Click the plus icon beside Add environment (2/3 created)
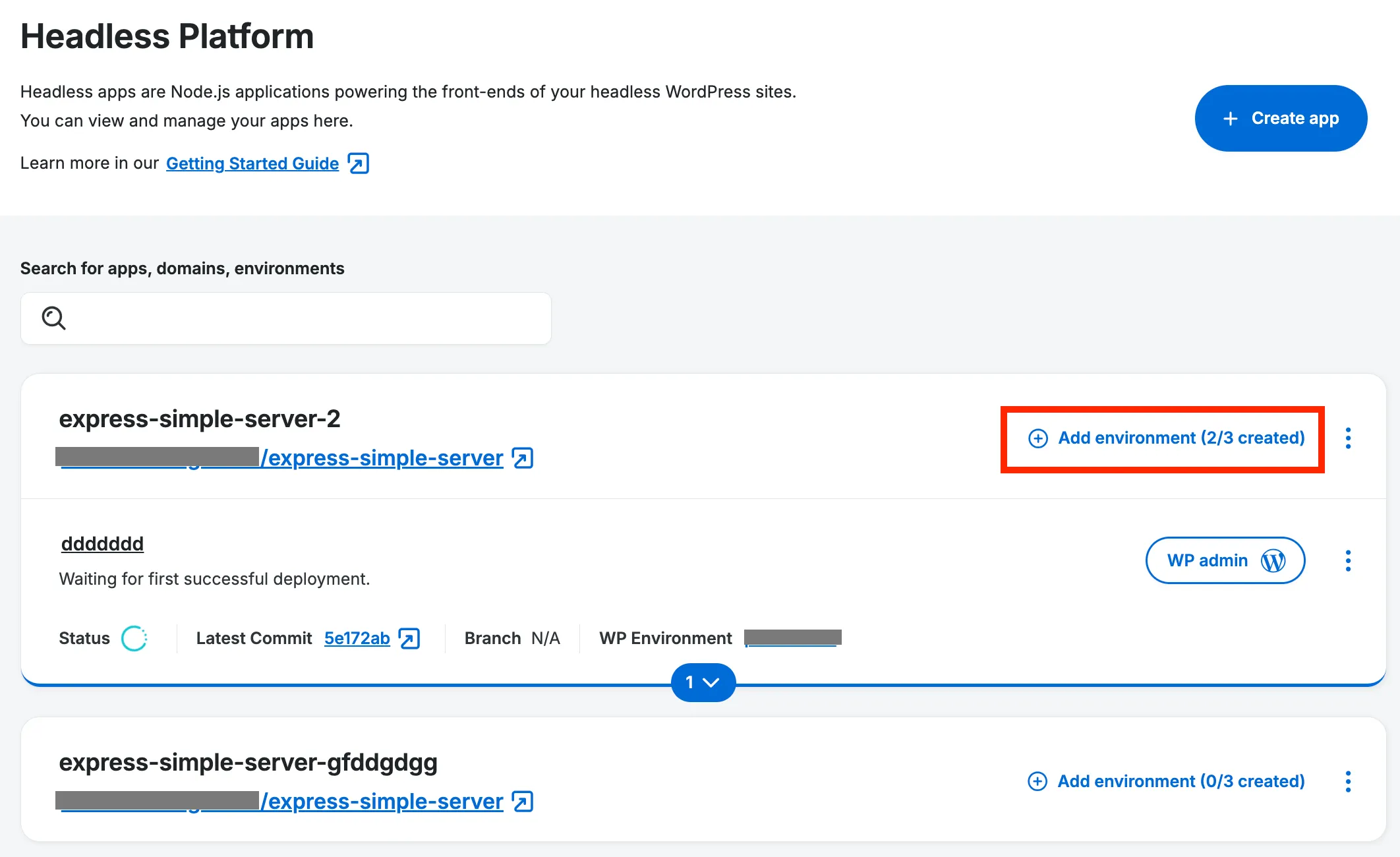The height and width of the screenshot is (857, 1400). 1037,438
